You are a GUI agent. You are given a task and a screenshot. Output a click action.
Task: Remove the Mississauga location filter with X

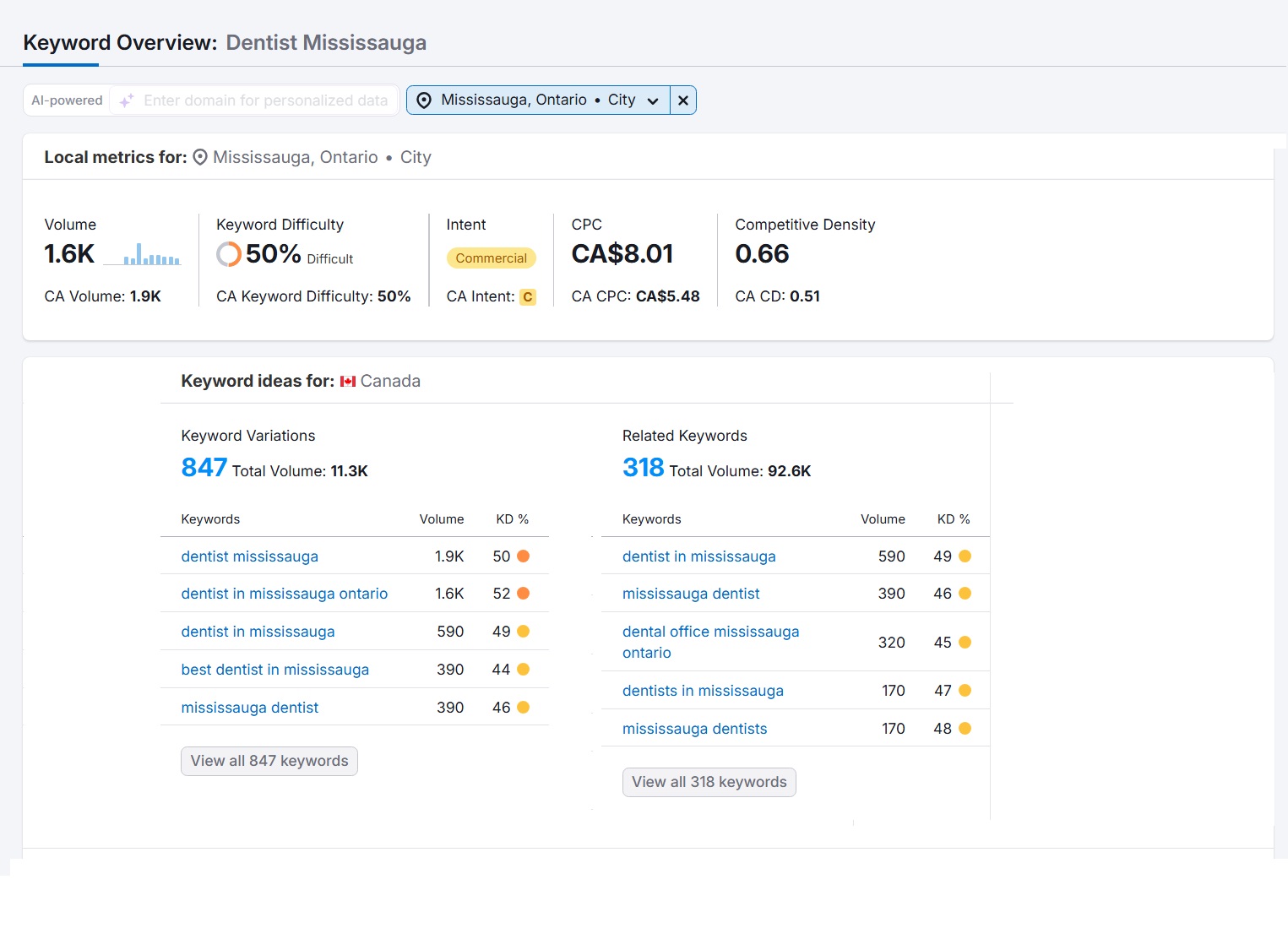(682, 100)
